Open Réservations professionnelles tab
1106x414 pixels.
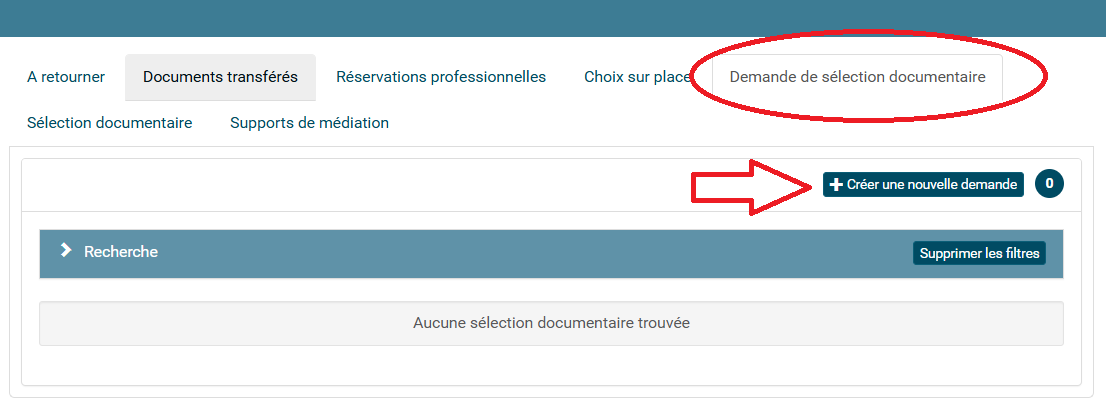click(441, 77)
